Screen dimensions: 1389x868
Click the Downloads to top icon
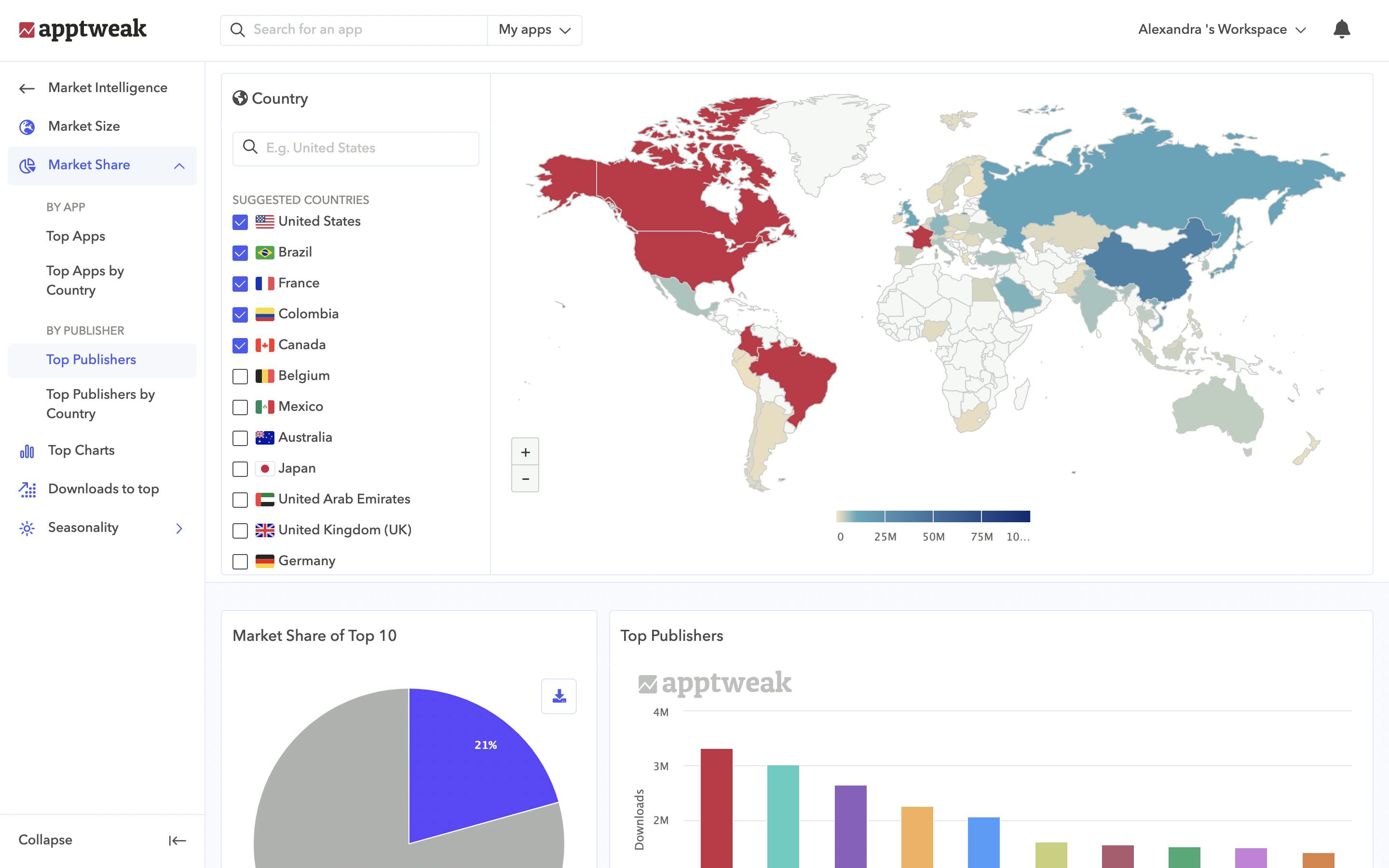click(27, 489)
